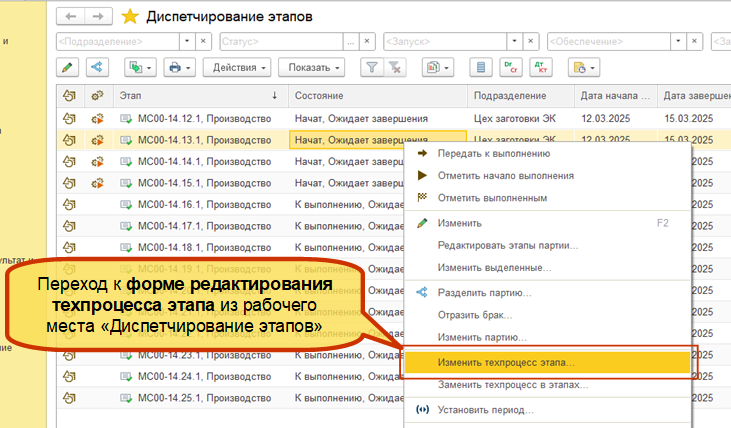Click start date 12.03.2025 in first row

tap(606, 118)
